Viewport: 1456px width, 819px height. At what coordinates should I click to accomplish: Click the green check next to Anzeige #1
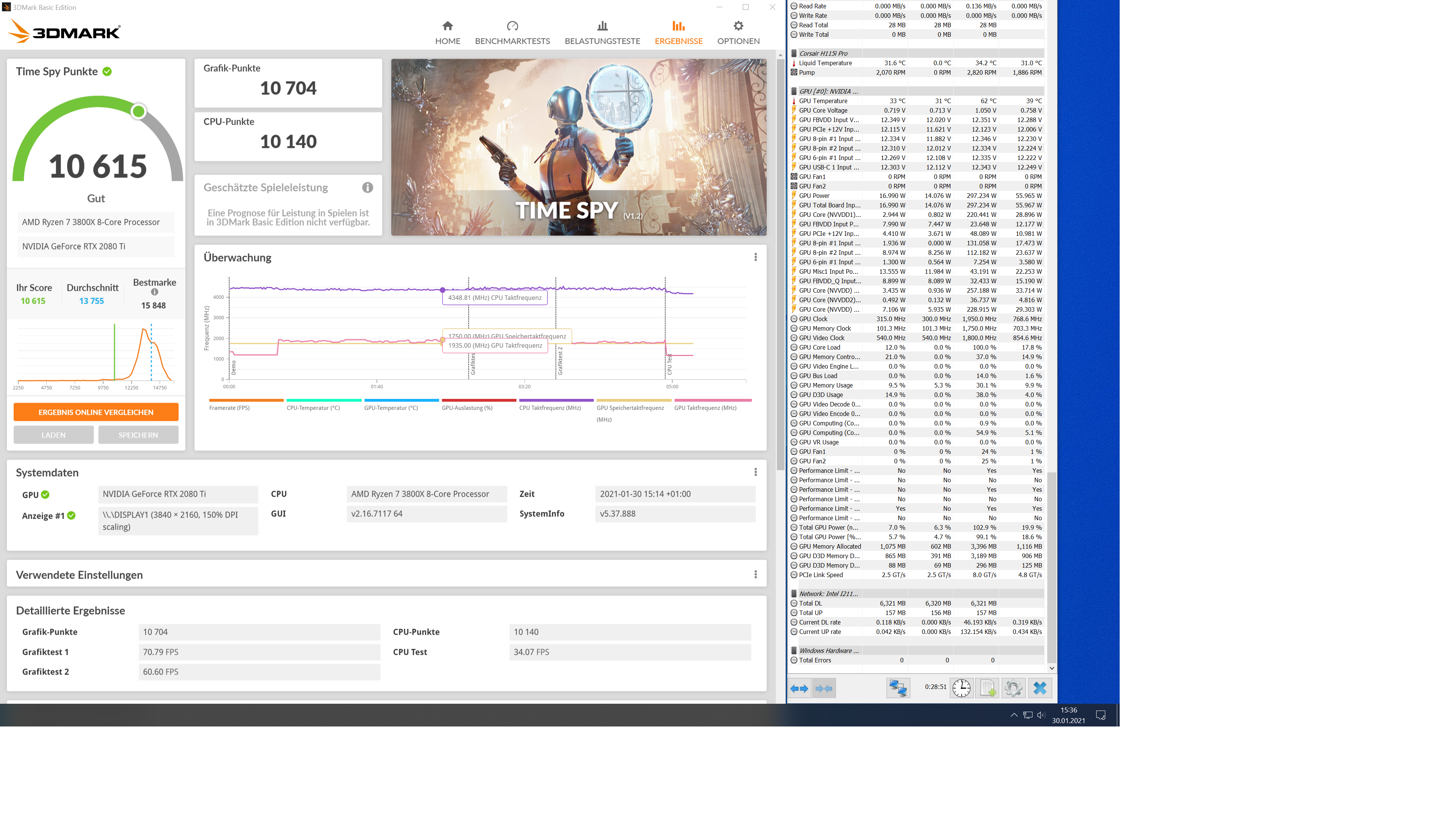71,516
